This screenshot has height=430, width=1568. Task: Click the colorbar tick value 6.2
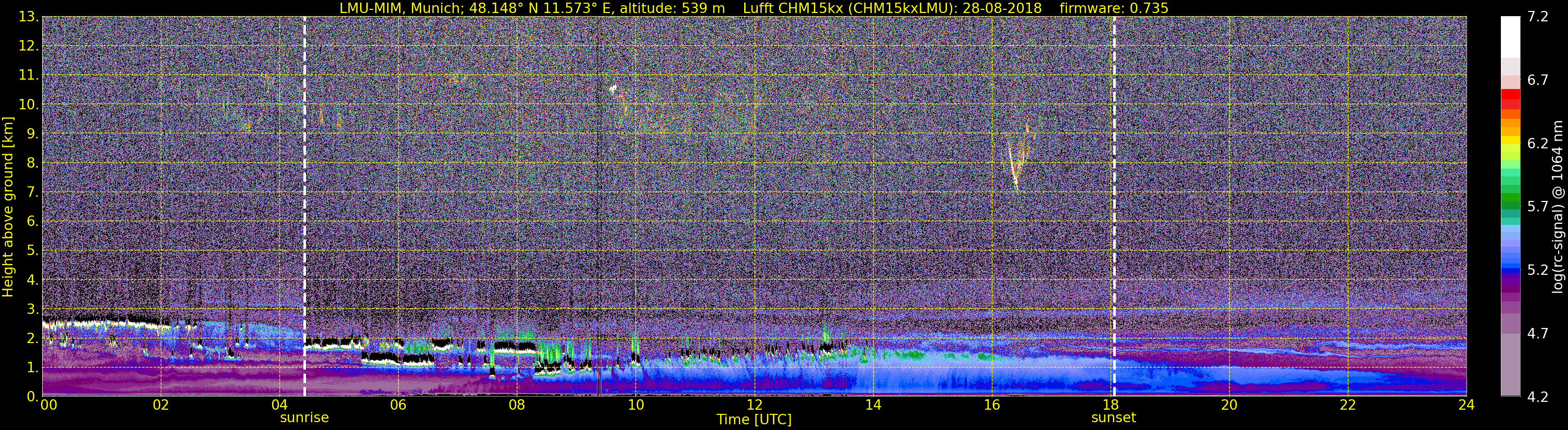pos(1538,143)
